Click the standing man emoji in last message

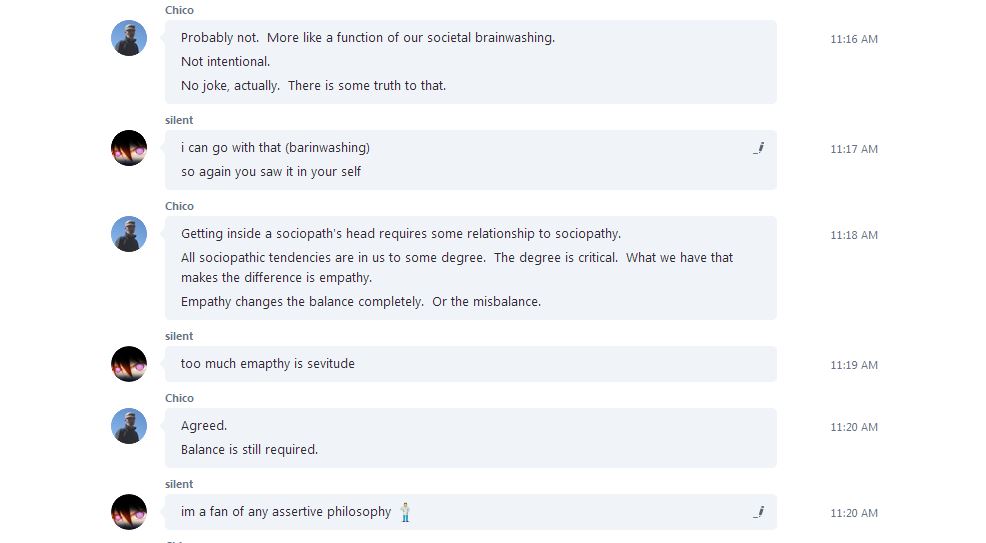coord(406,512)
